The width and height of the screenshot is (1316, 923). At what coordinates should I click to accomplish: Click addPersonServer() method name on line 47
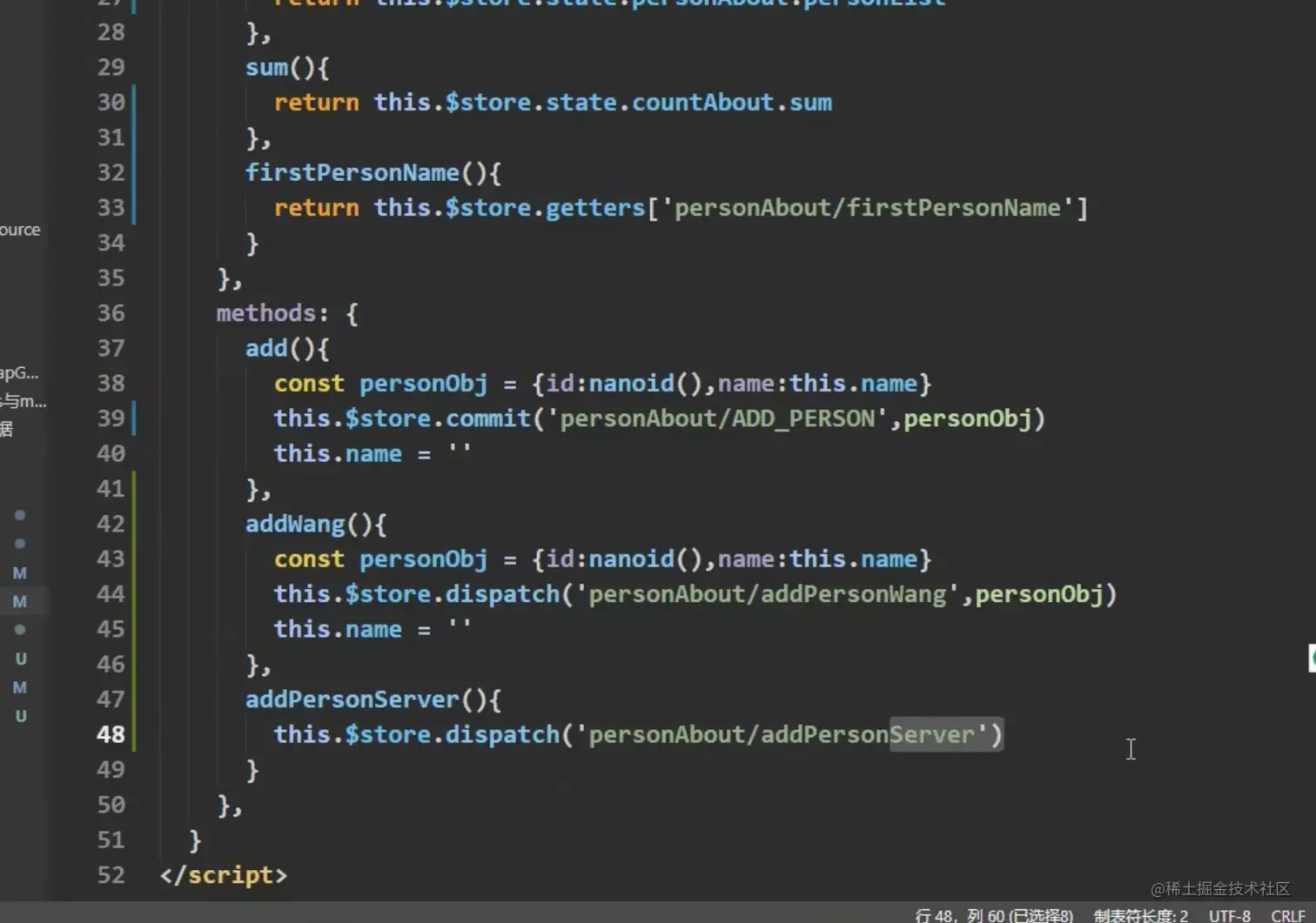352,699
